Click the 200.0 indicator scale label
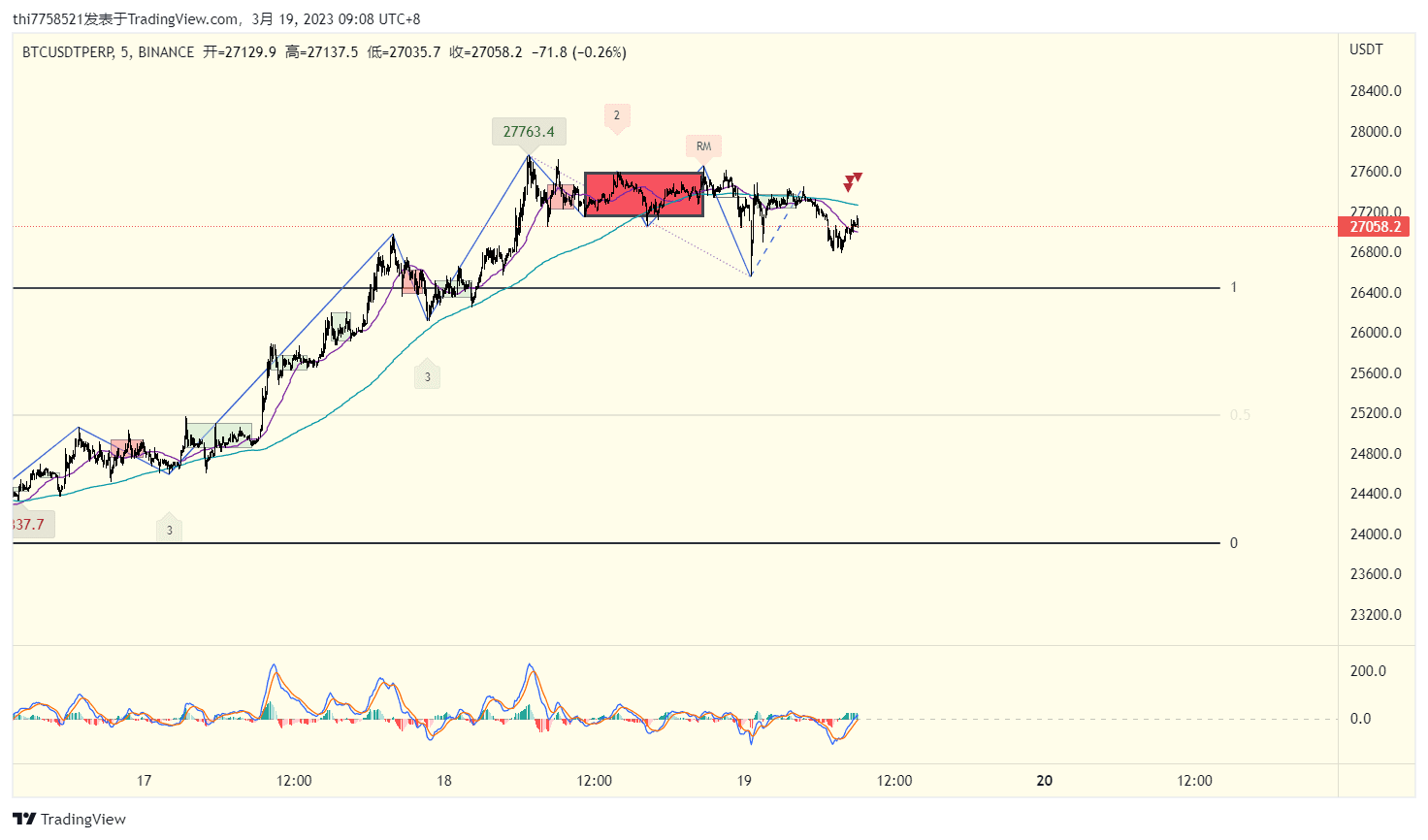The height and width of the screenshot is (840, 1428). tap(1368, 671)
